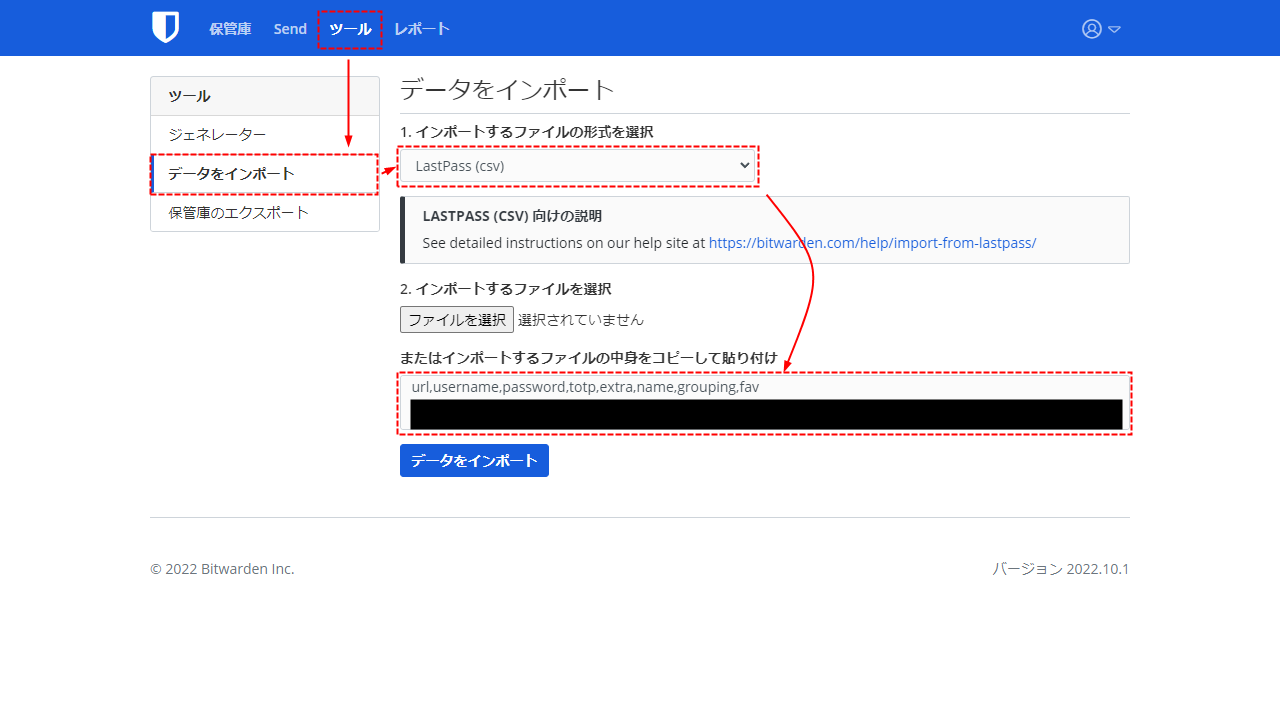Screen dimensions: 1280x720
Task: Click the © 2022 Bitwarden Inc. footer text
Action: pos(222,569)
